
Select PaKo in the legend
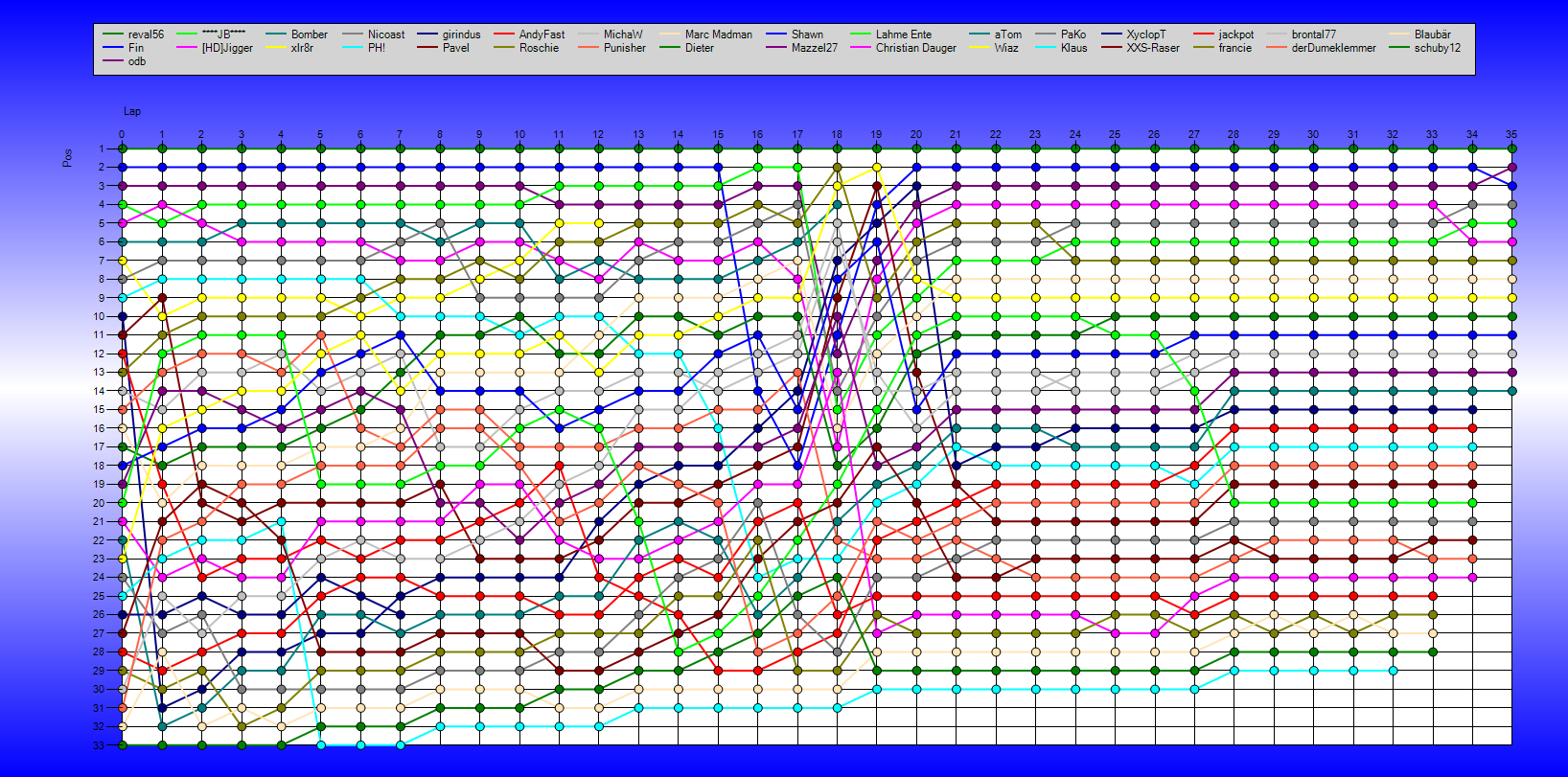pos(1061,34)
